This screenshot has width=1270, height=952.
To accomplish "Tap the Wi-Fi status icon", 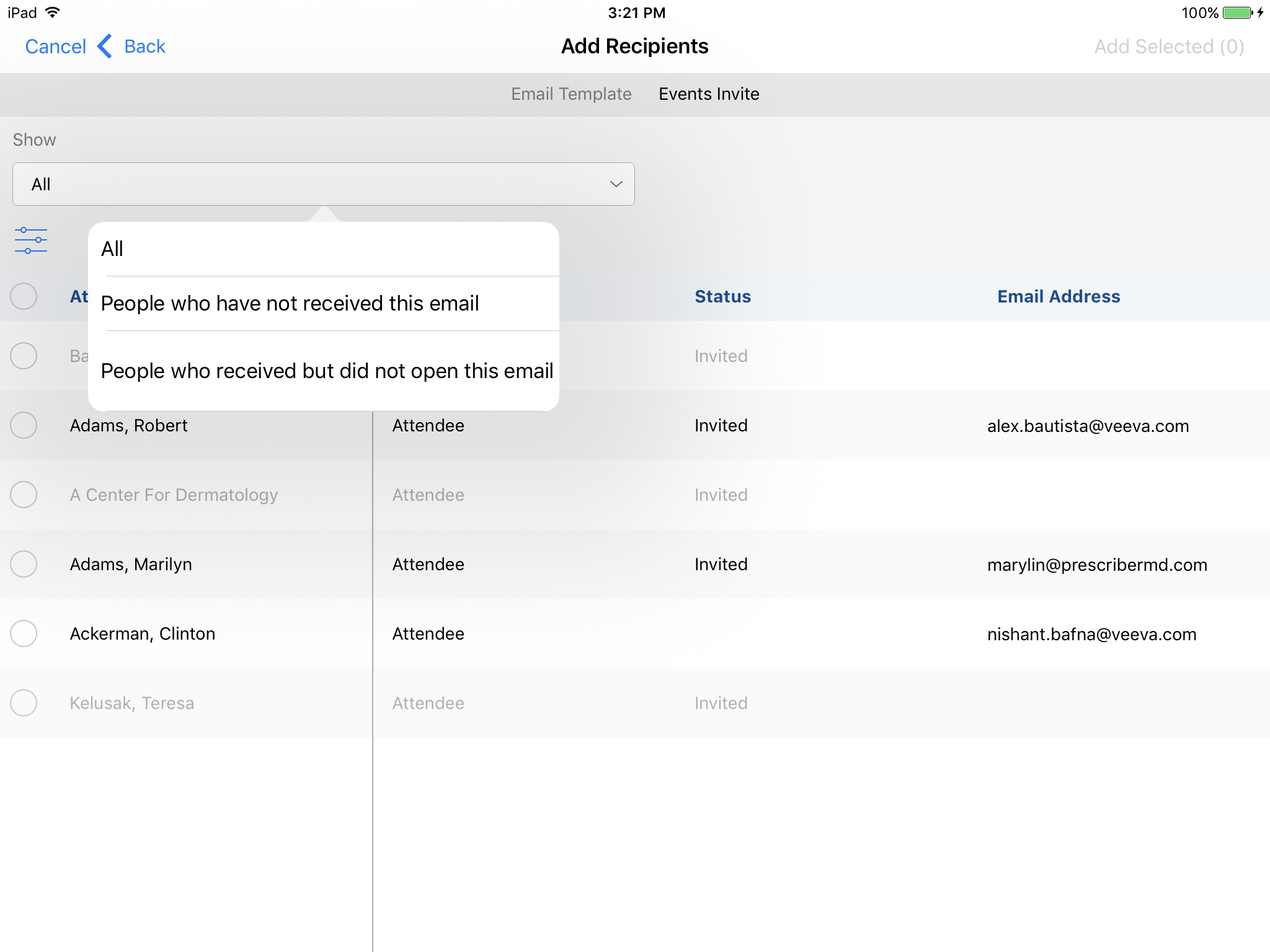I will (x=53, y=12).
